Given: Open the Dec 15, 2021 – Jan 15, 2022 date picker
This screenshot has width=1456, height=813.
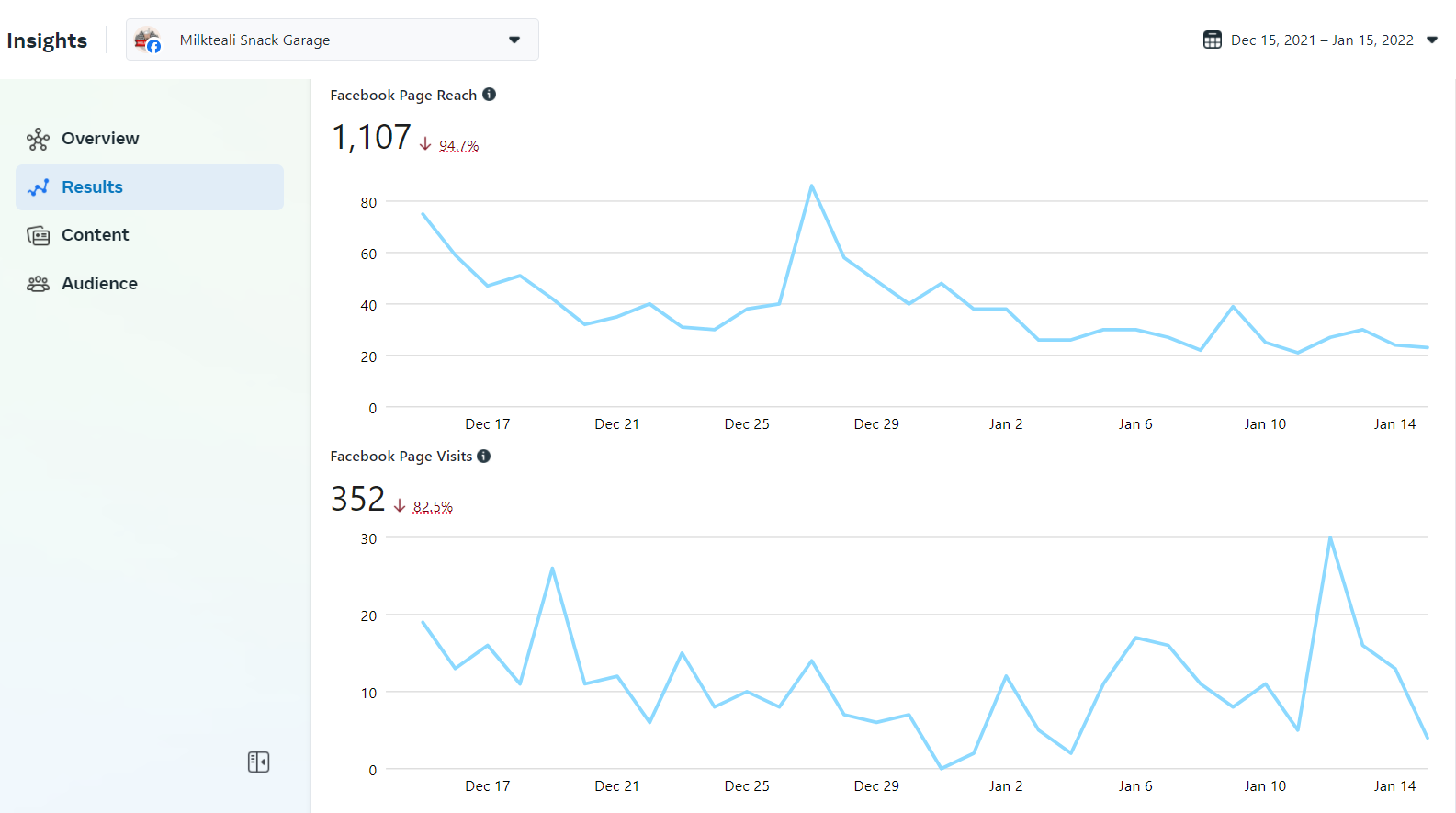Looking at the screenshot, I should [x=1320, y=40].
